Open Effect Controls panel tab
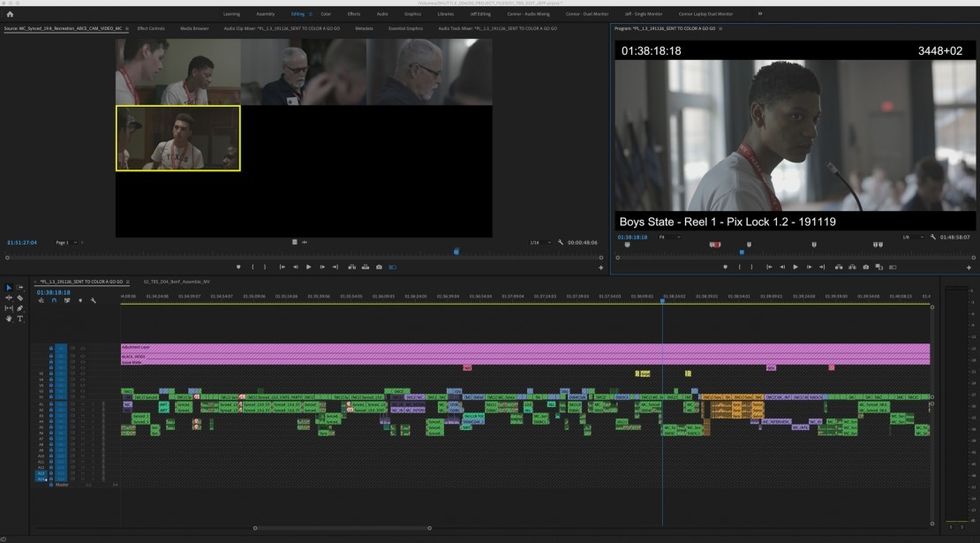 (x=151, y=28)
